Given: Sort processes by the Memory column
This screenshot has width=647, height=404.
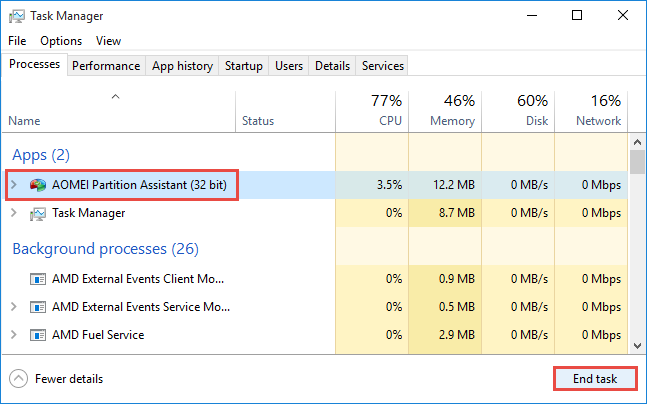Looking at the screenshot, I should pyautogui.click(x=445, y=111).
